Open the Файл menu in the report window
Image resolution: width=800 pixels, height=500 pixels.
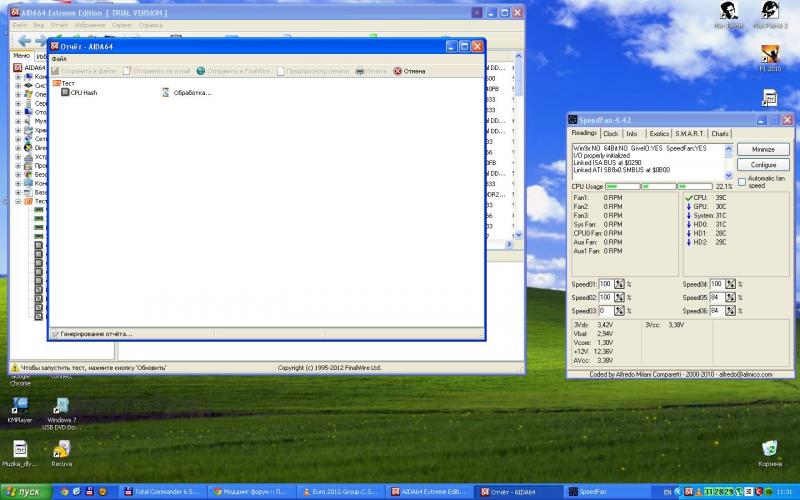click(x=59, y=59)
